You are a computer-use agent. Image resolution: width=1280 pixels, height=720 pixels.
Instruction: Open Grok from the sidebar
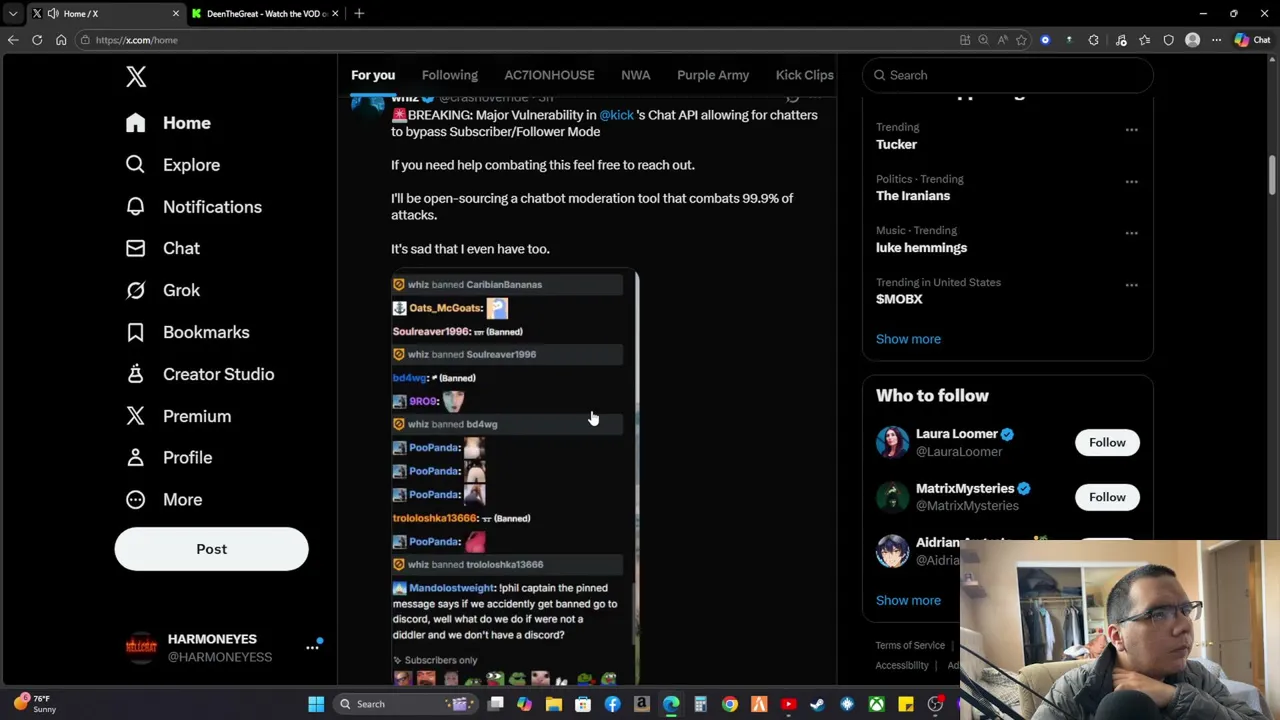pos(162,290)
